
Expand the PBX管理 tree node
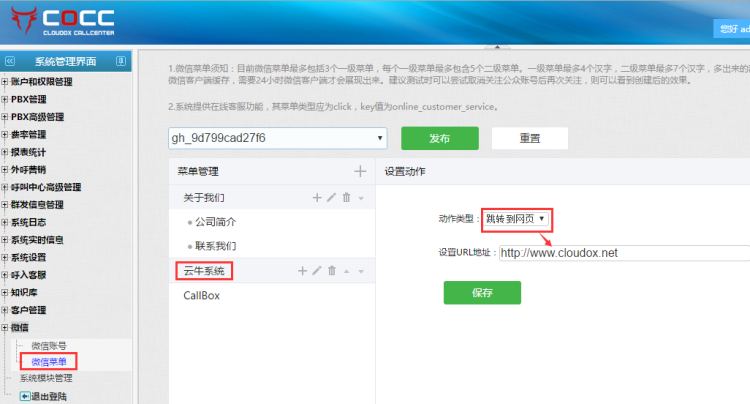[5, 99]
